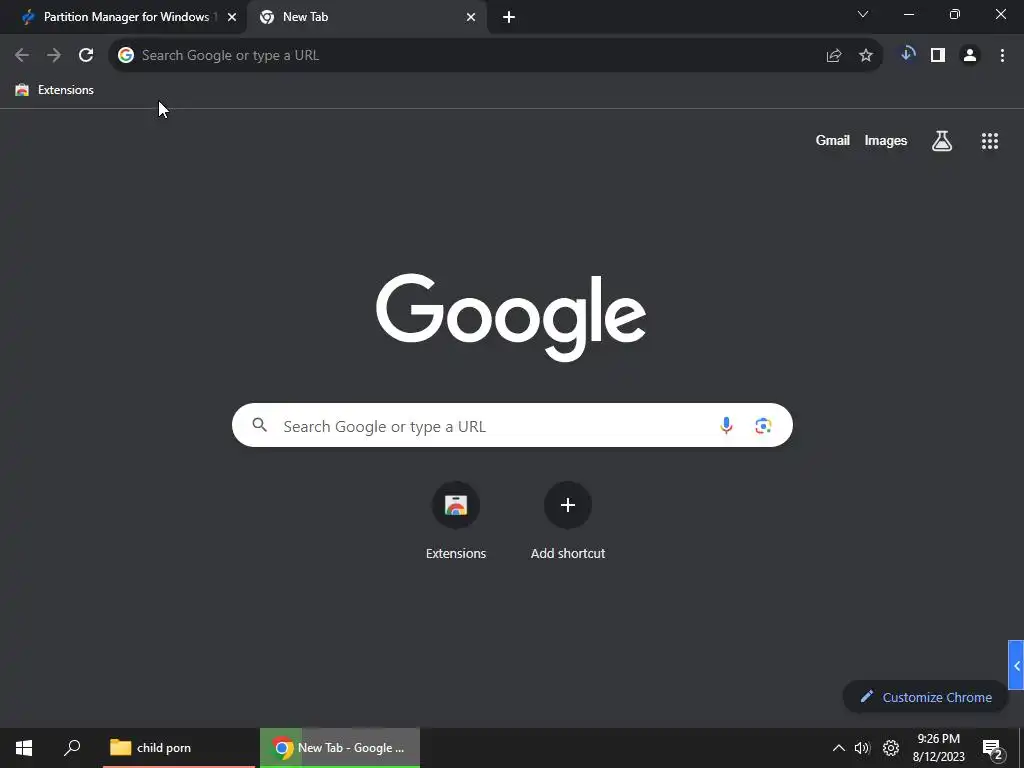Image resolution: width=1024 pixels, height=768 pixels.
Task: Reload the current page
Action: [86, 56]
